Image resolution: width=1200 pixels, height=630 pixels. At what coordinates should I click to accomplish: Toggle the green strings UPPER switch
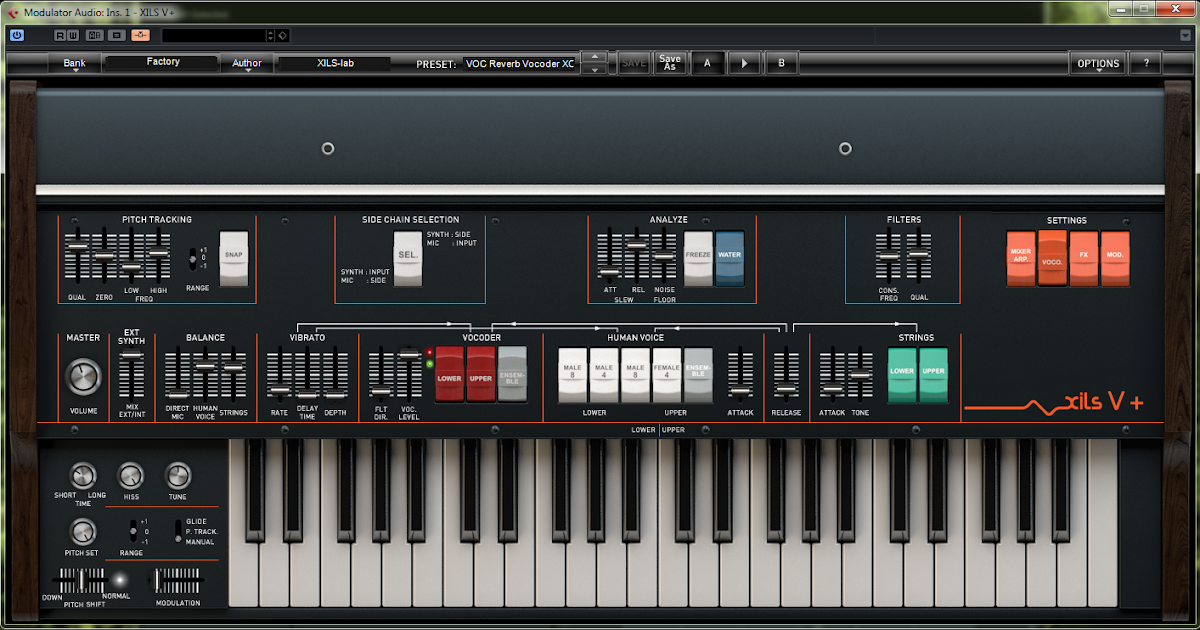coord(933,375)
